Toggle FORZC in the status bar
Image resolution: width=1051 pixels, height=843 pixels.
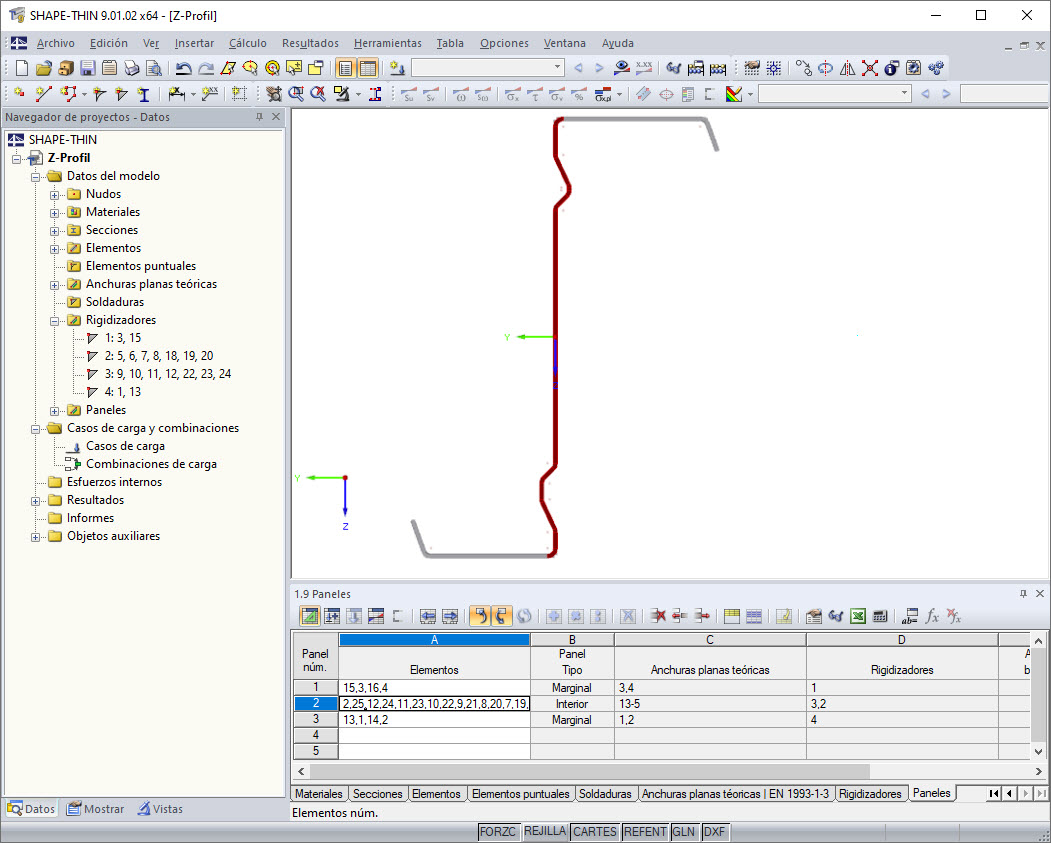pos(498,832)
